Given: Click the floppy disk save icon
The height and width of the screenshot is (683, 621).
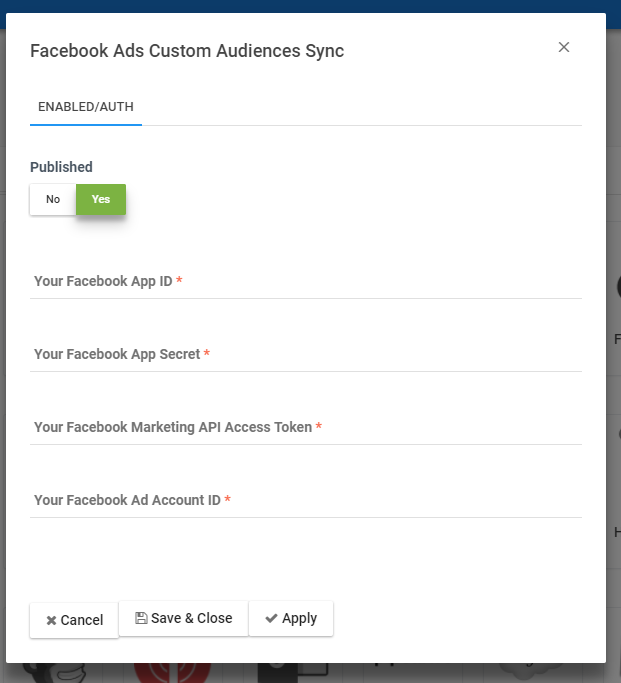Looking at the screenshot, I should [141, 618].
